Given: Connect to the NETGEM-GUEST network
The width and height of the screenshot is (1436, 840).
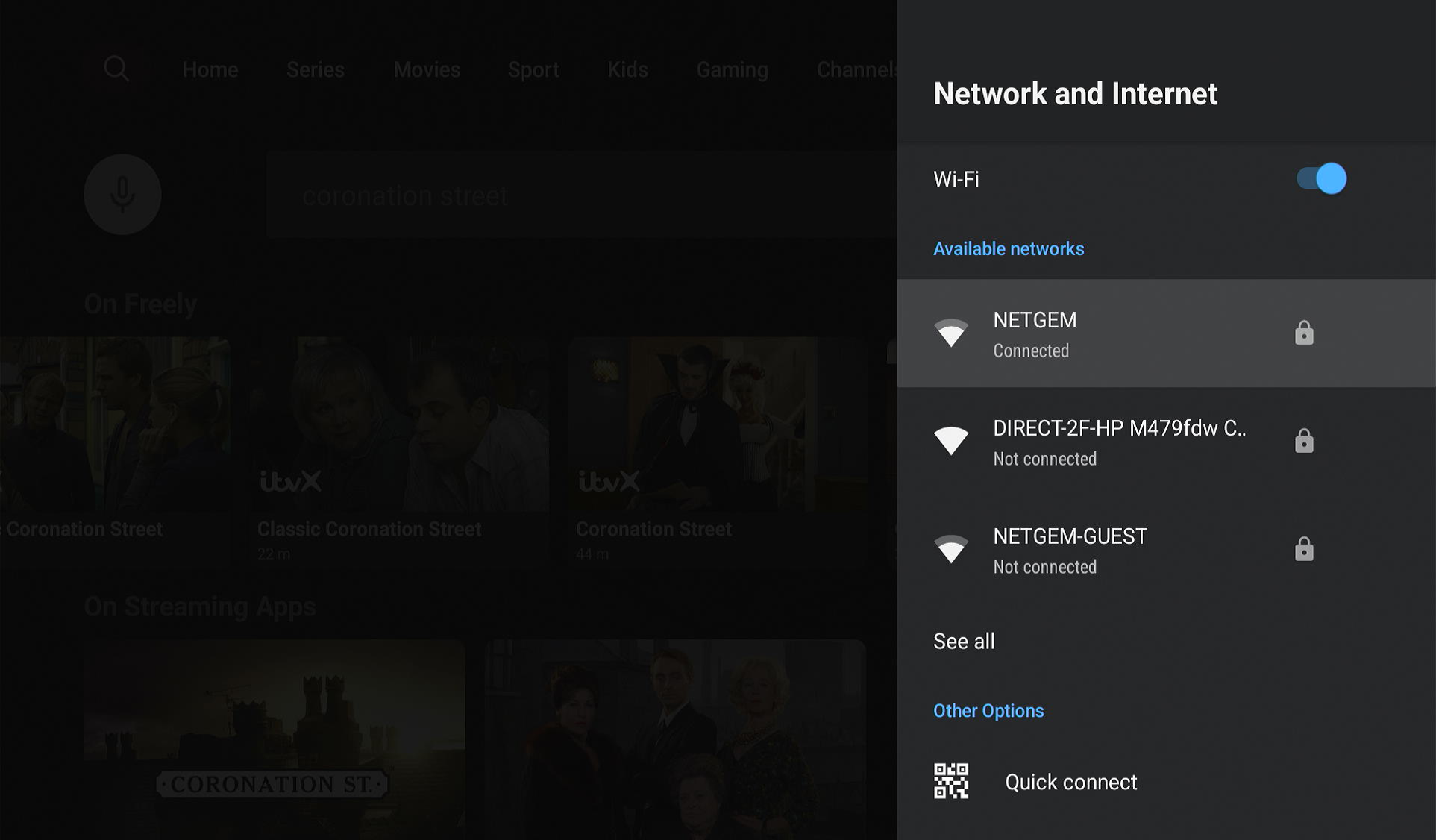Looking at the screenshot, I should [1166, 550].
